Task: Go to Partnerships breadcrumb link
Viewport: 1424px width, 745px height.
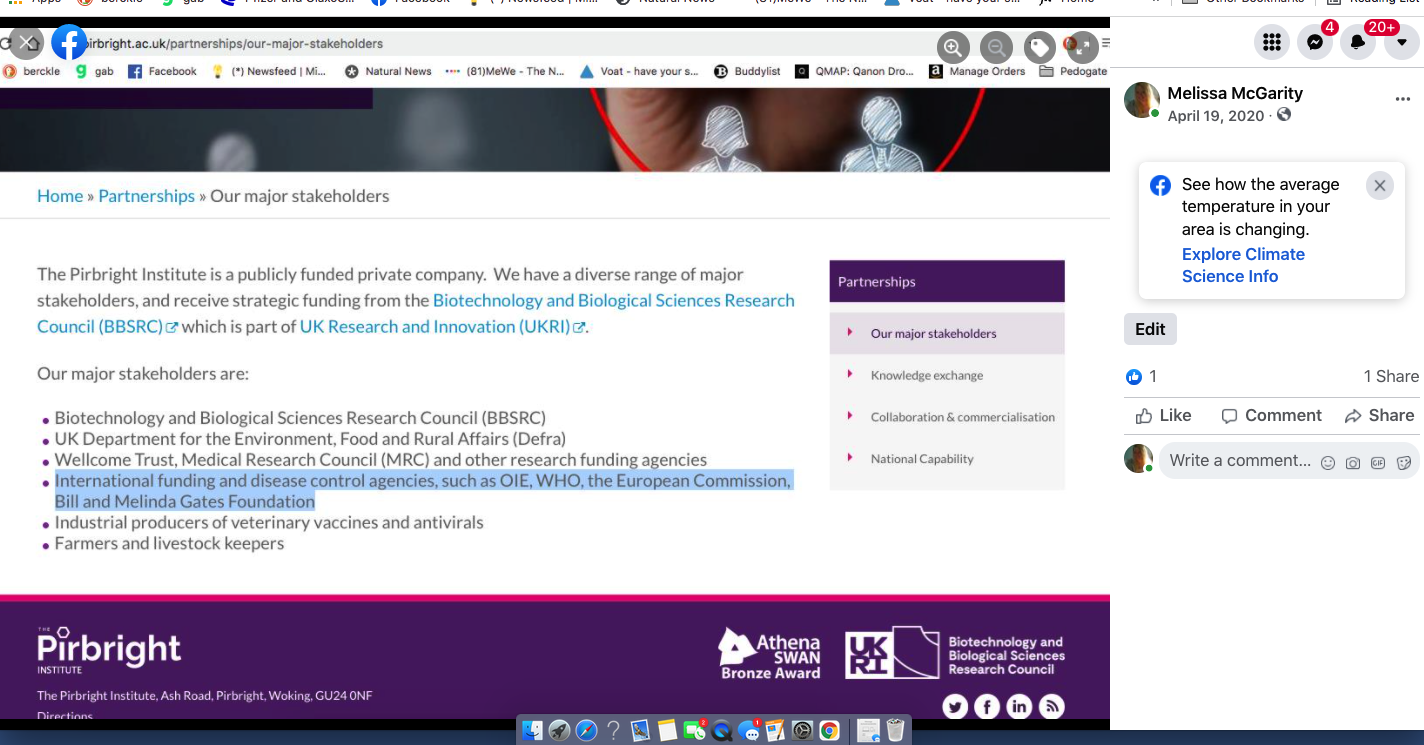Action: coord(146,196)
